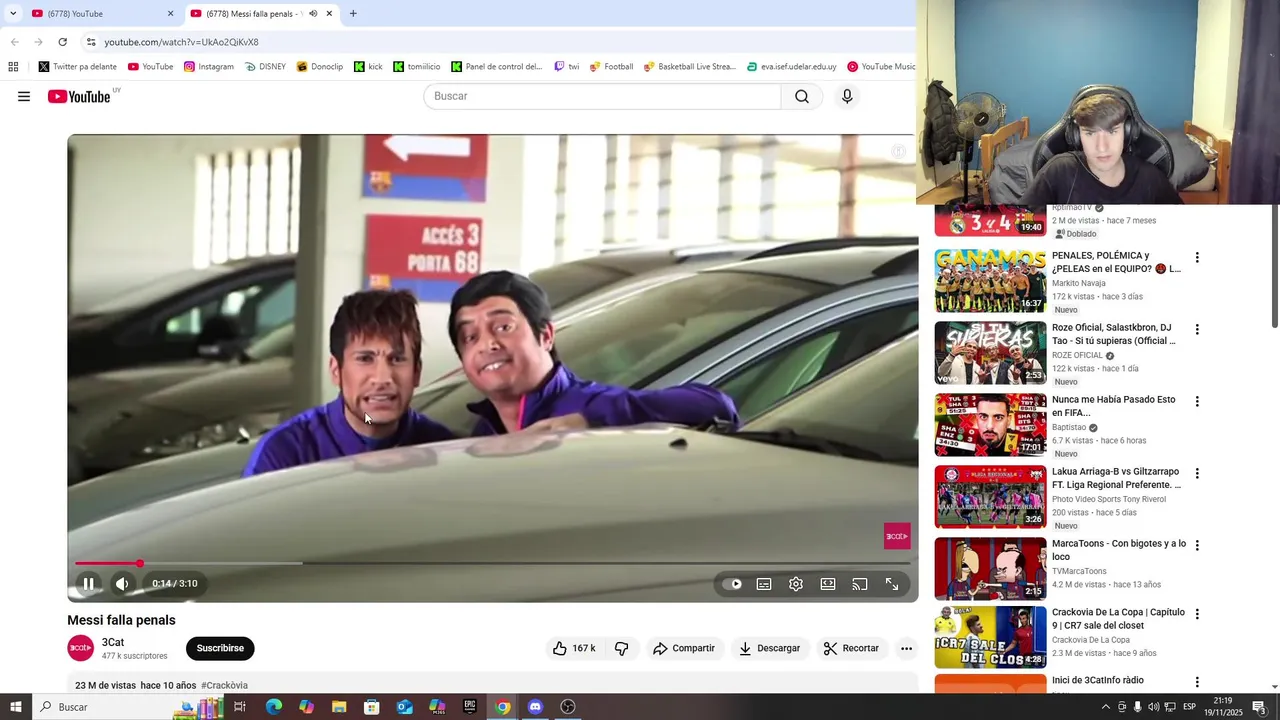This screenshot has width=1280, height=720.
Task: Open the 'CR7 sale del closet' thumbnail
Action: (x=990, y=637)
